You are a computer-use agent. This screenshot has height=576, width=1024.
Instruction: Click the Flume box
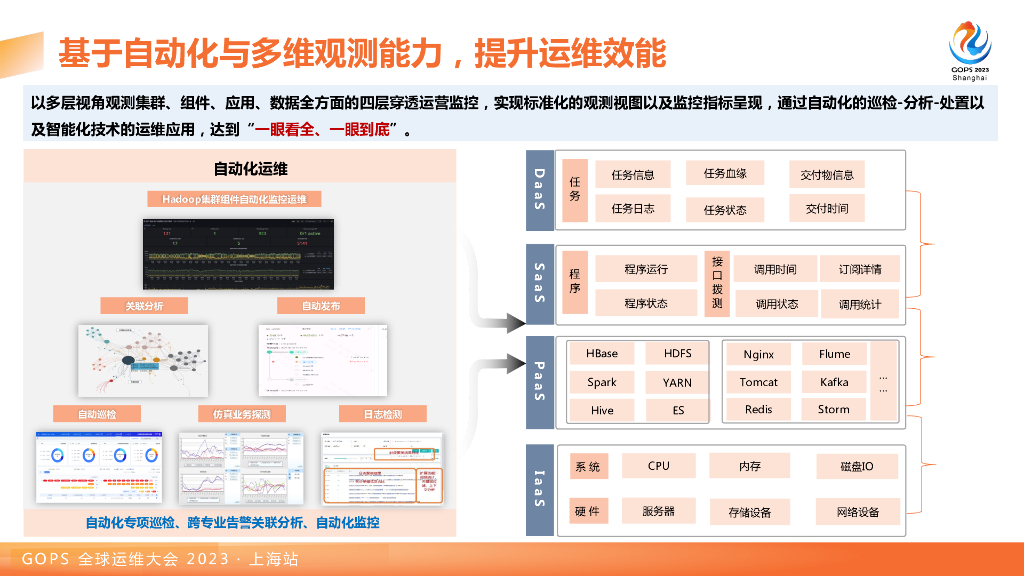pos(834,354)
